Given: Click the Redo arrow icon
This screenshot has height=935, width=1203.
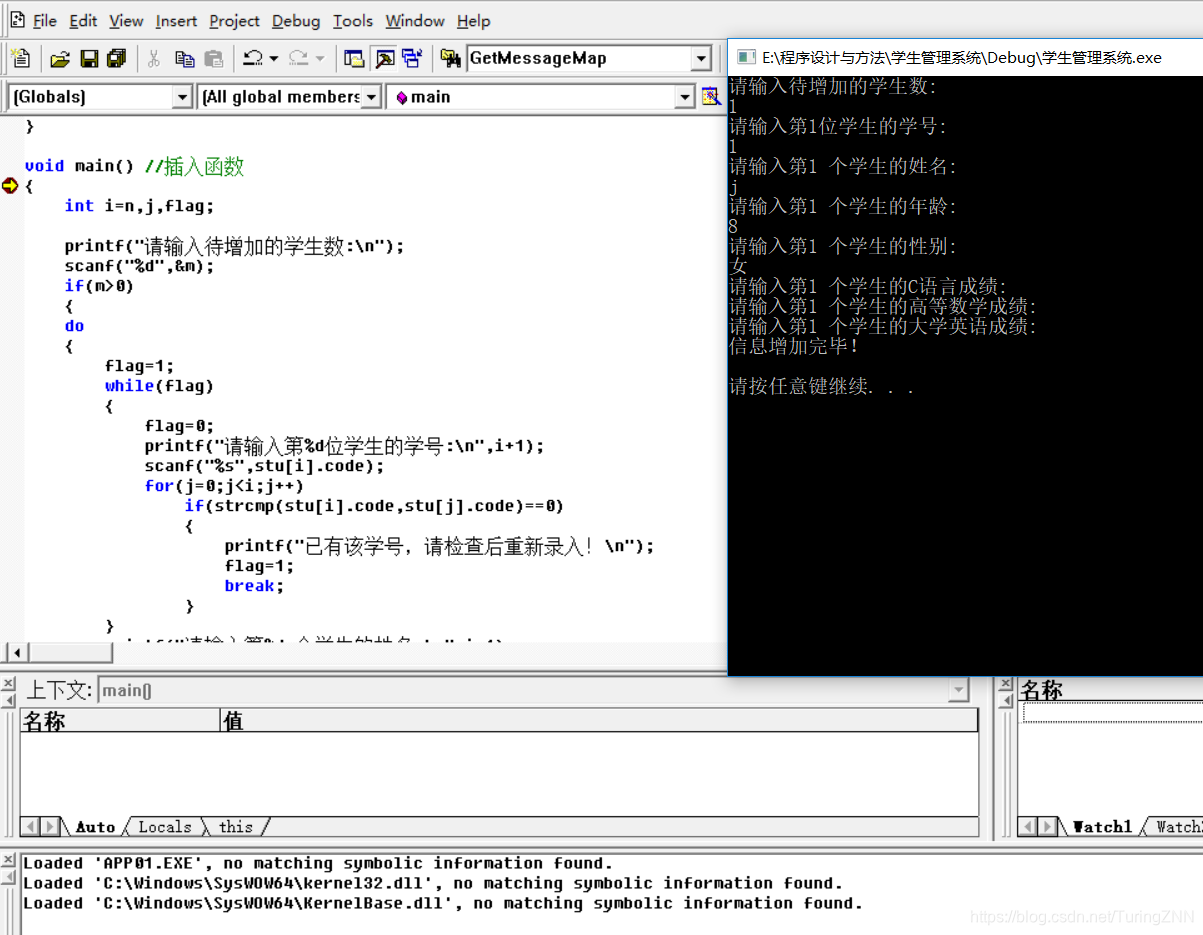Looking at the screenshot, I should 299,58.
